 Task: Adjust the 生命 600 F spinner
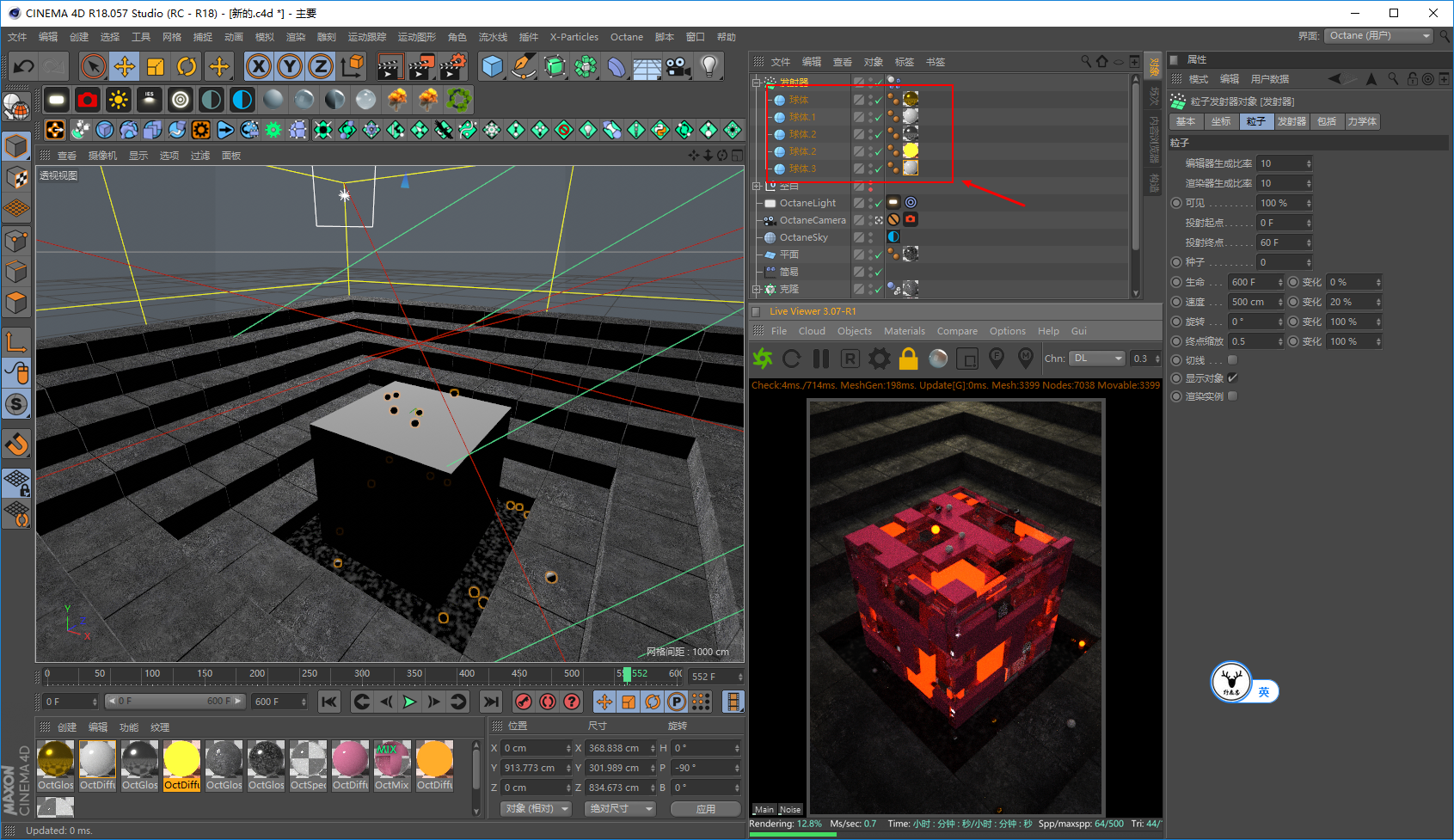pyautogui.click(x=1279, y=282)
